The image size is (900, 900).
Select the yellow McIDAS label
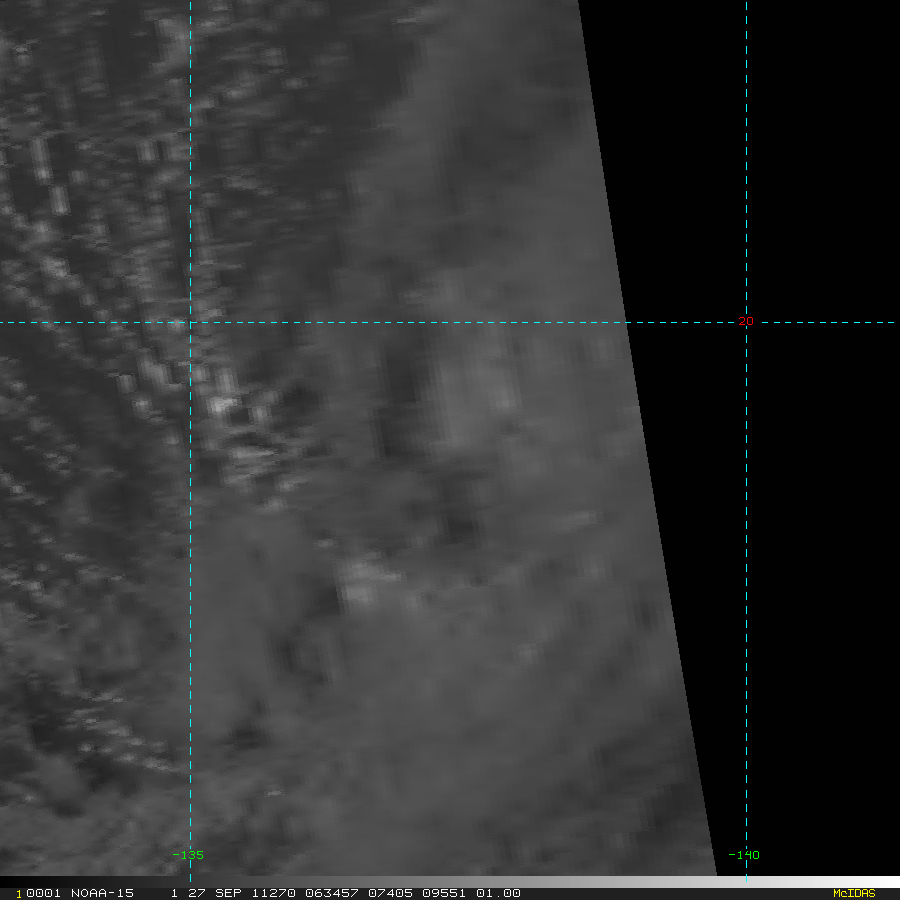coord(854,894)
